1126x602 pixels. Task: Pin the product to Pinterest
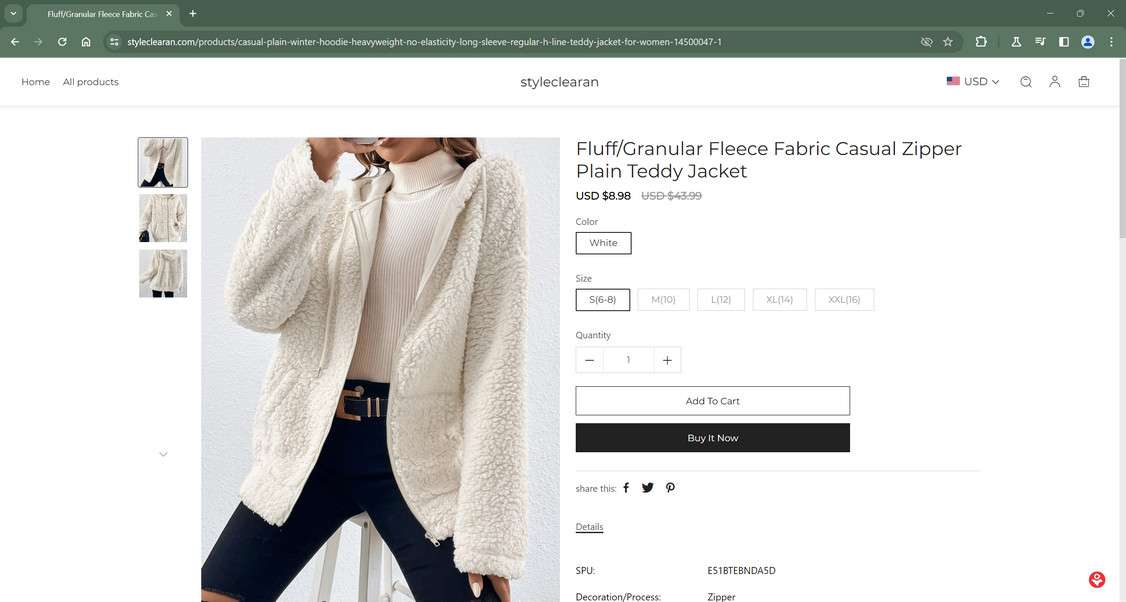[670, 488]
